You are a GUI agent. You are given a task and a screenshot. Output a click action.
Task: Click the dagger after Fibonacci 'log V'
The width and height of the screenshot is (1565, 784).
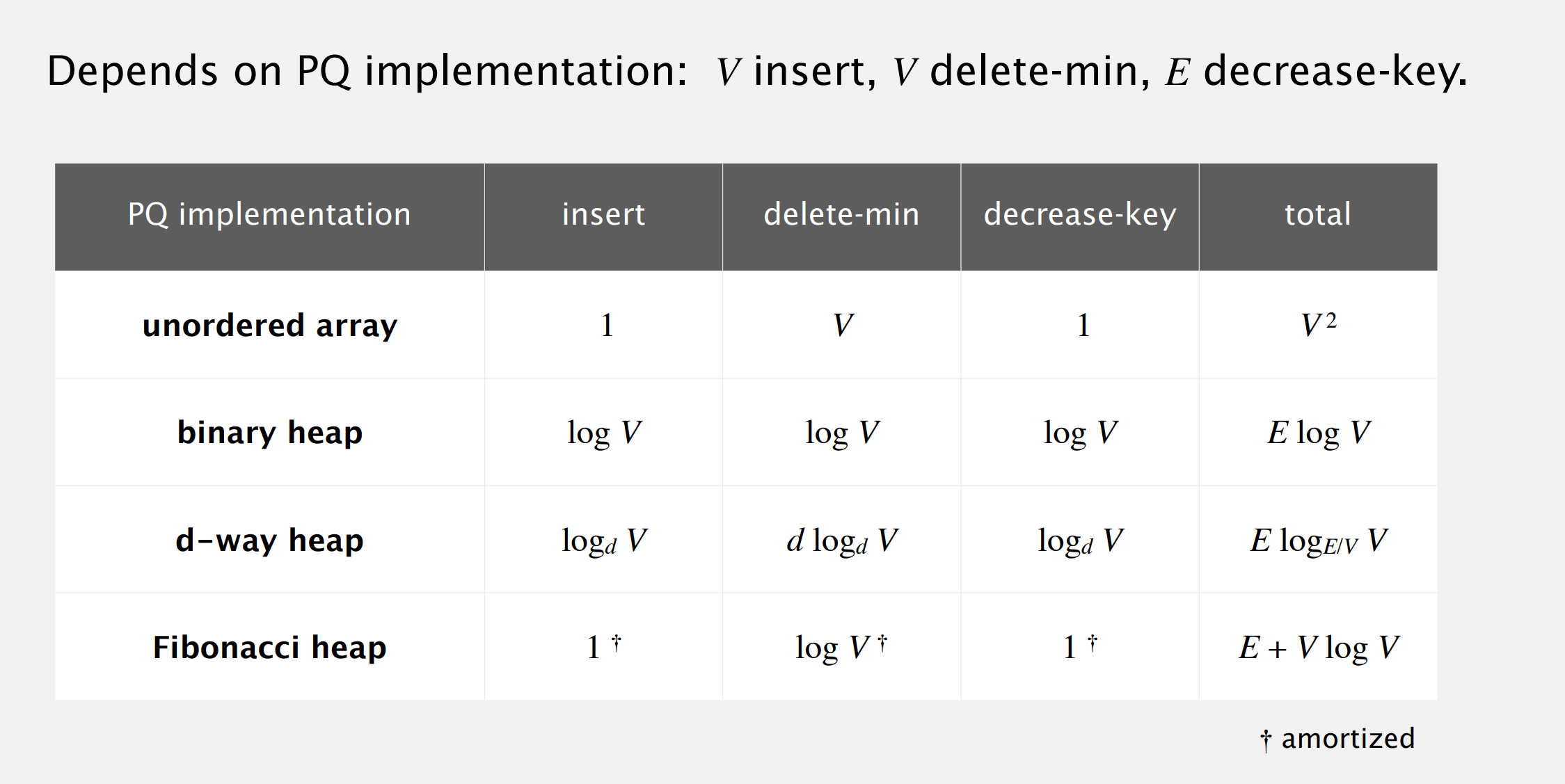[x=882, y=643]
